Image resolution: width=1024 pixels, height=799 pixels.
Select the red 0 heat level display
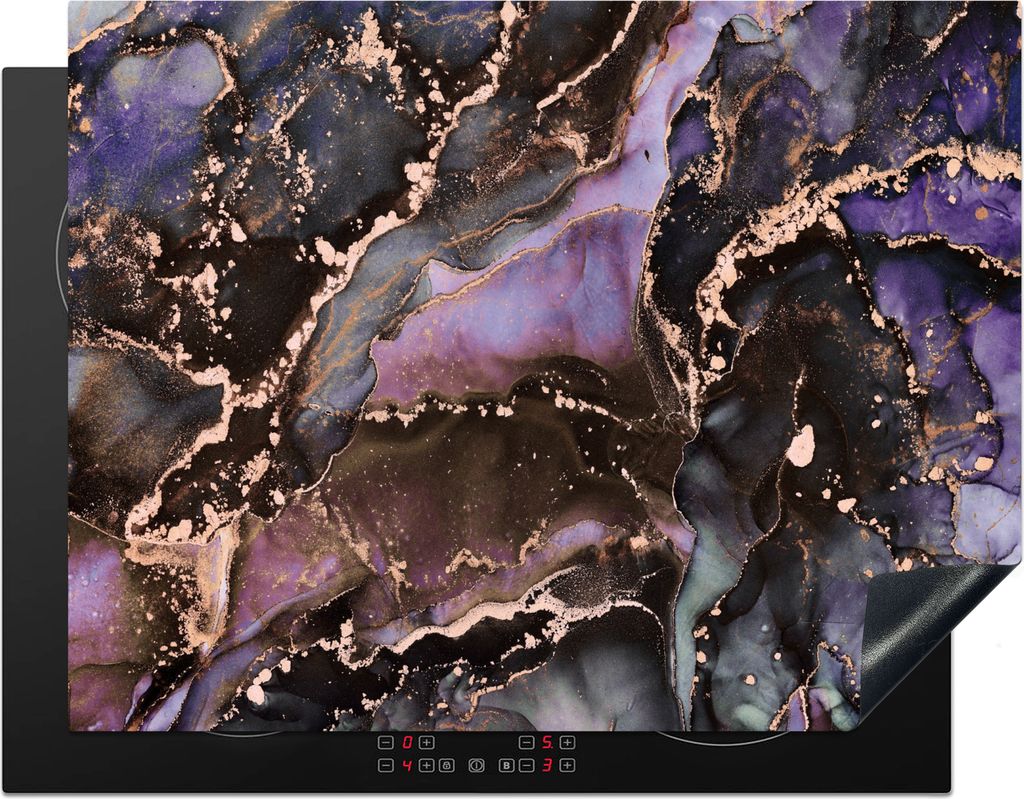407,743
